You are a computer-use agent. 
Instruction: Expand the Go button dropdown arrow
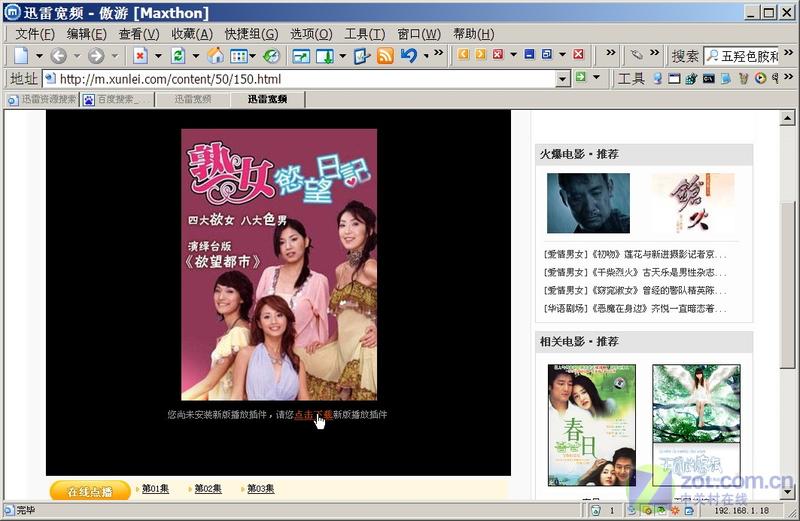pyautogui.click(x=596, y=78)
